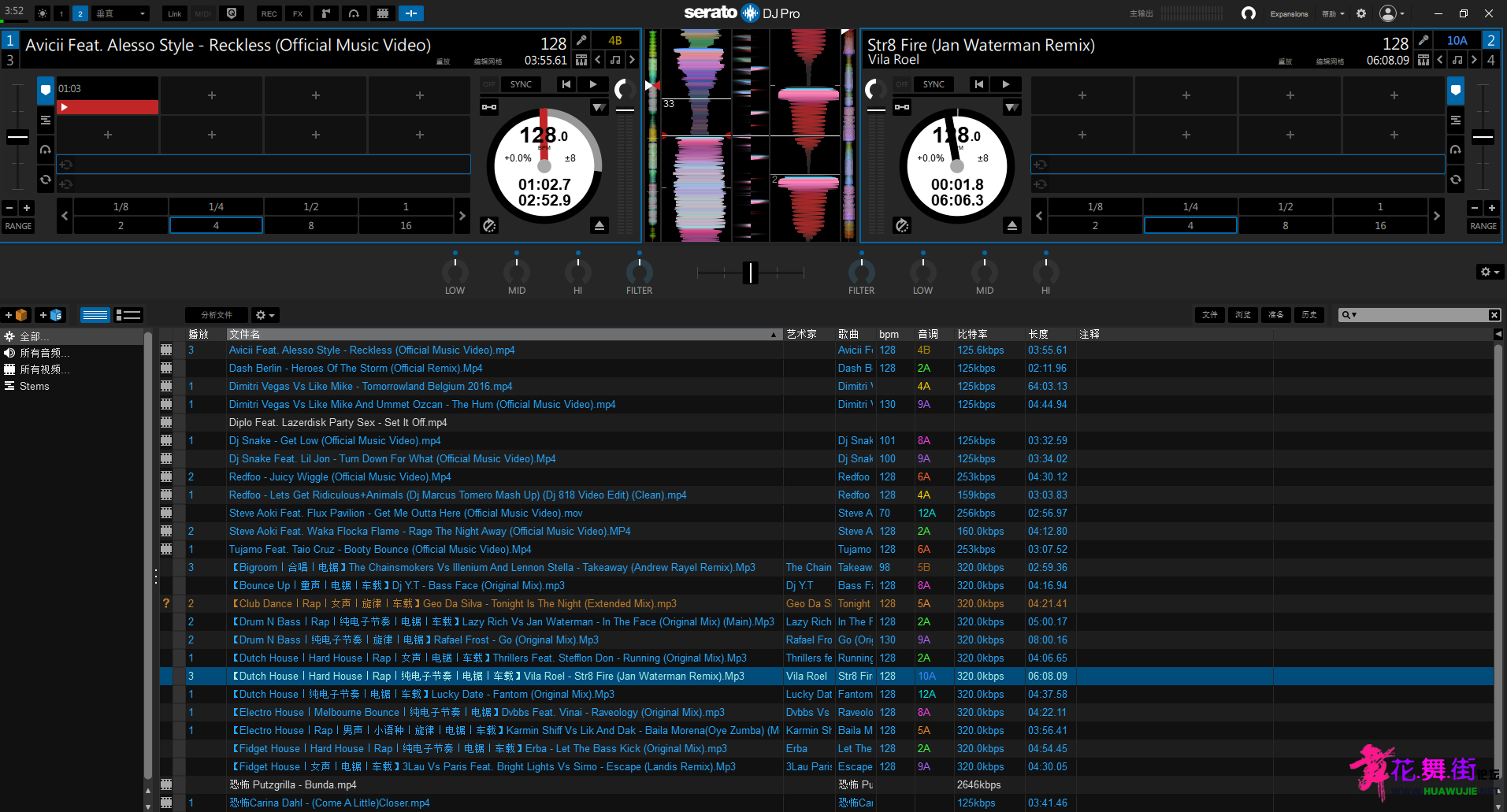The width and height of the screenshot is (1507, 812).
Task: Open the 浏览 browse tab
Action: pyautogui.click(x=1243, y=315)
